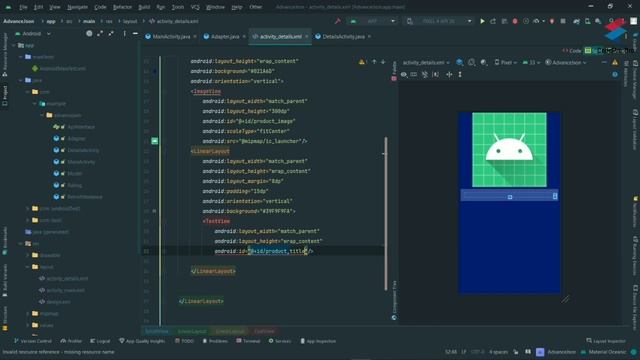Viewport: 640px width, 360px height.
Task: Click the night mode icon in design toolbar
Action: [483, 62]
